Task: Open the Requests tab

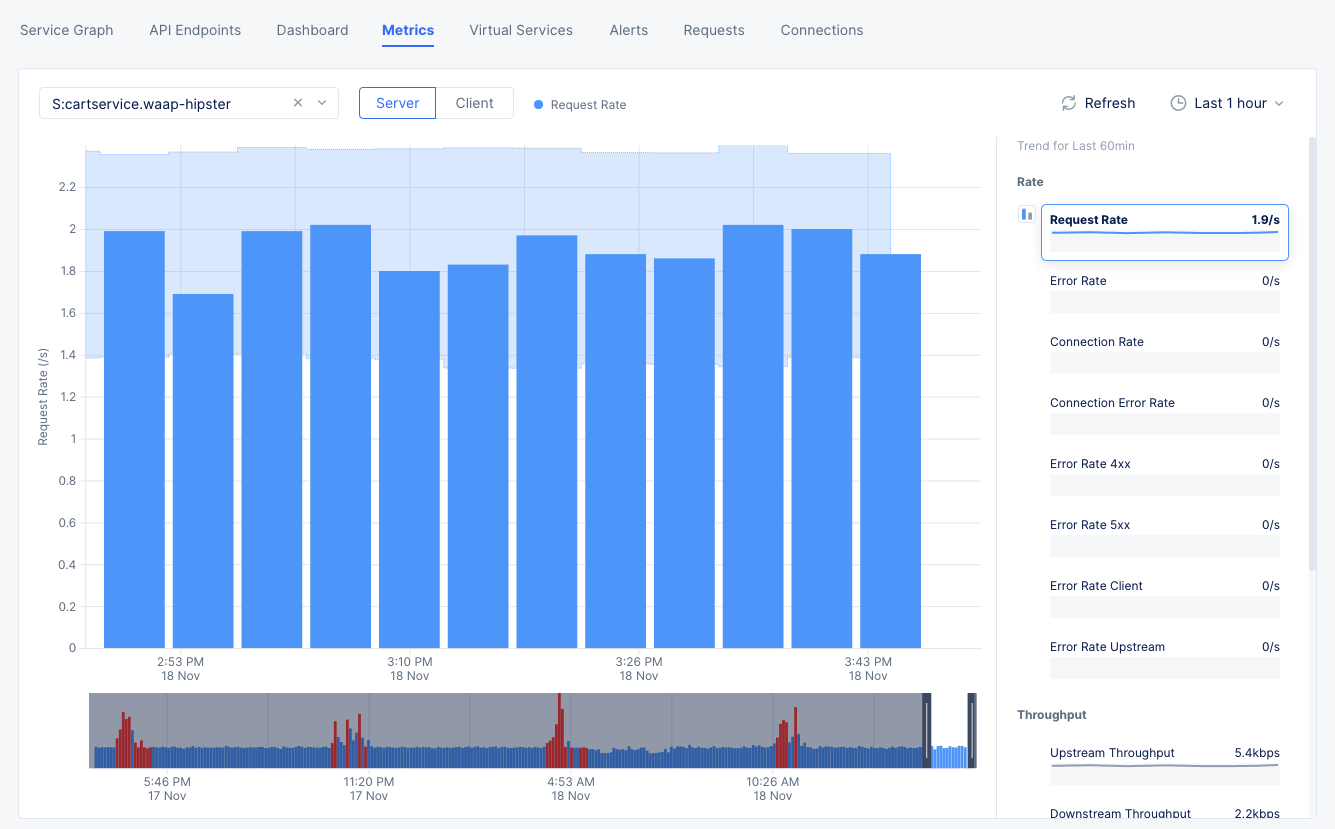Action: point(713,30)
